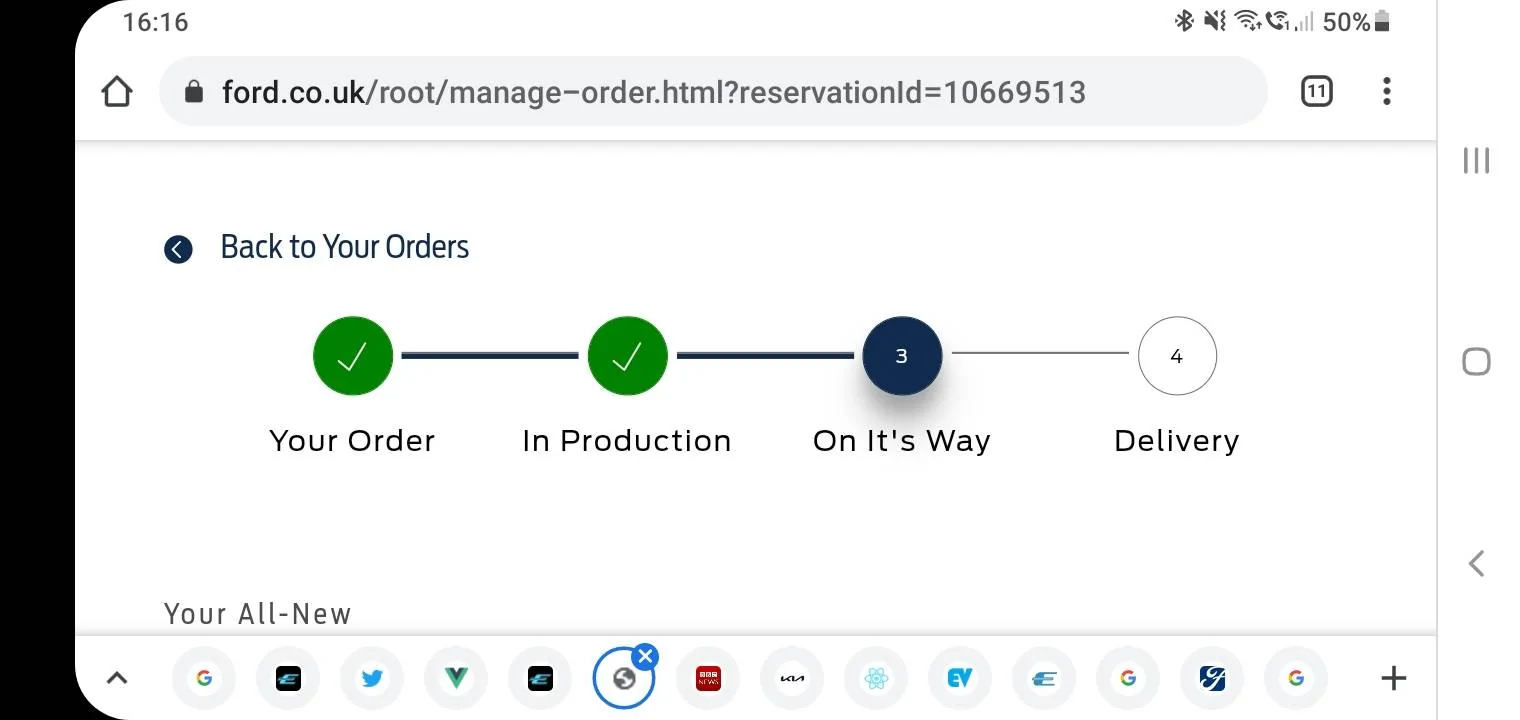Click the Back to Your Orders link
This screenshot has height=720, width=1520.
coord(344,247)
